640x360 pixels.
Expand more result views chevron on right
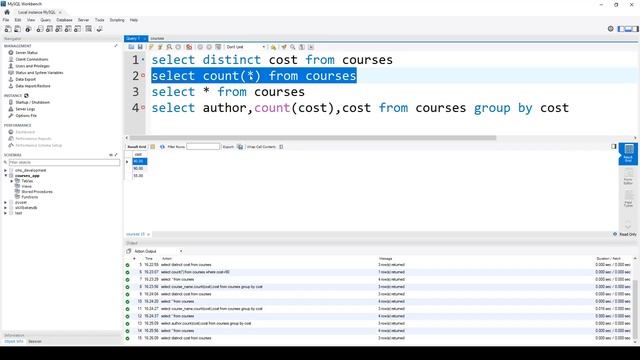[628, 226]
